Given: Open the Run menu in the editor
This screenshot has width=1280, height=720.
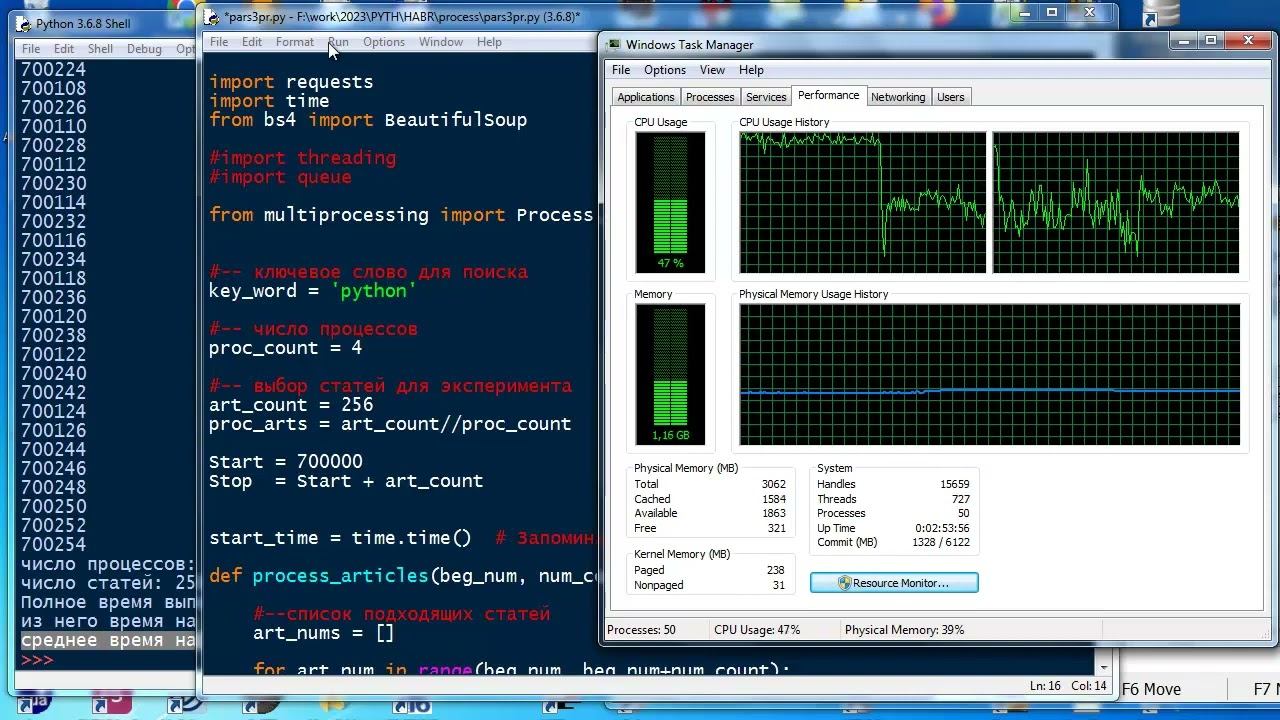Looking at the screenshot, I should (x=338, y=42).
